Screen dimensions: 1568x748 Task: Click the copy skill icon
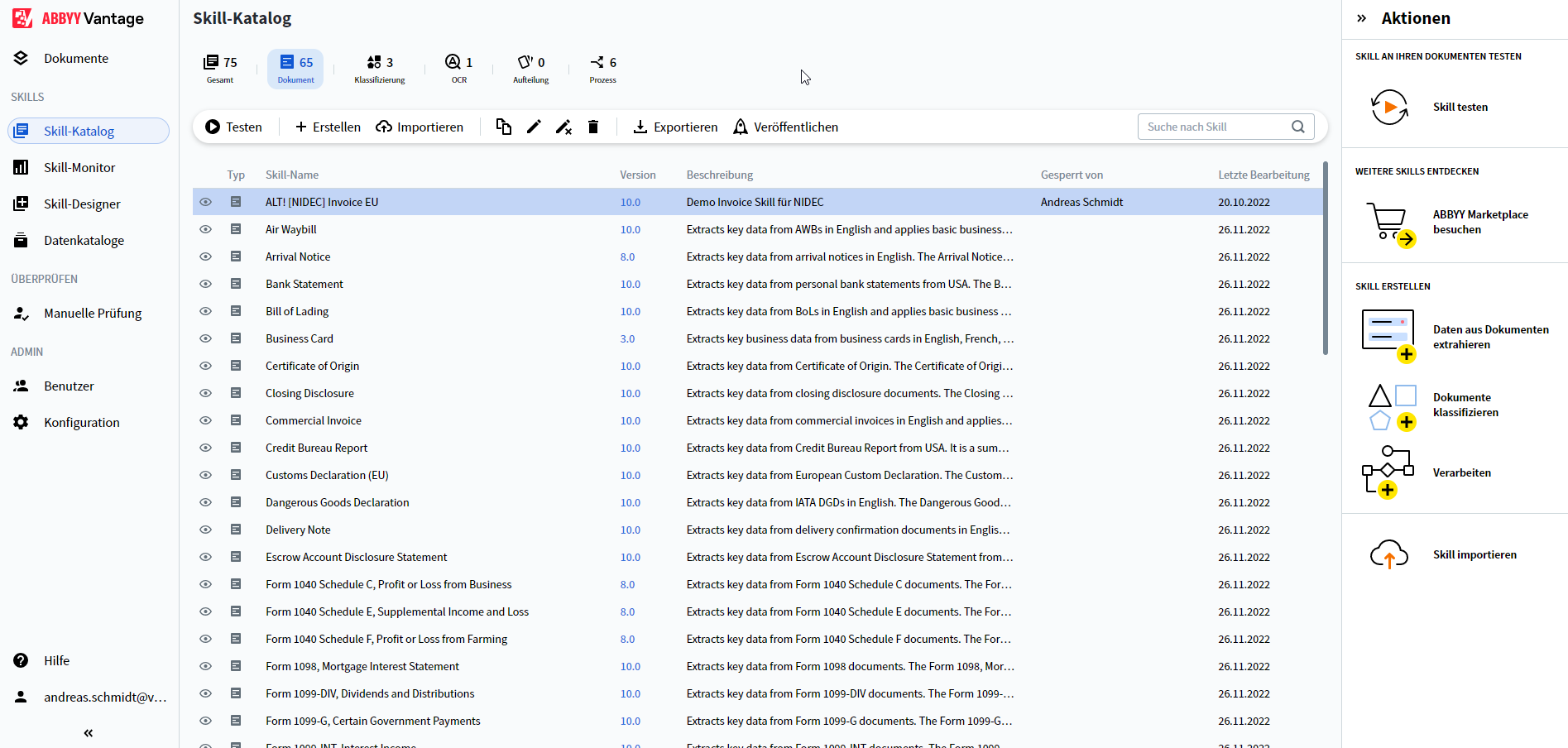click(x=503, y=127)
